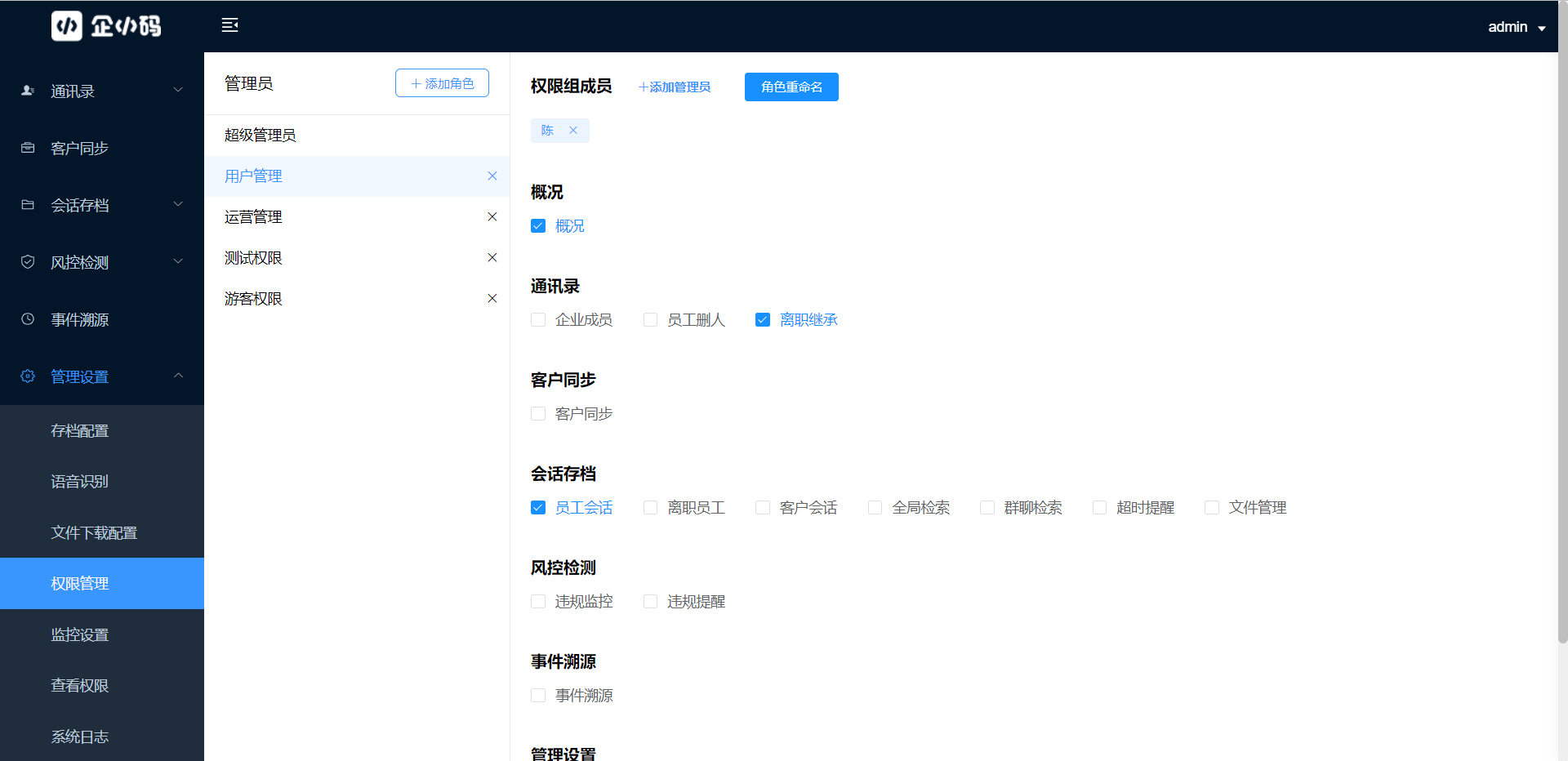Enable the 群聊检索 permission
This screenshot has width=1568, height=761.
tap(987, 508)
